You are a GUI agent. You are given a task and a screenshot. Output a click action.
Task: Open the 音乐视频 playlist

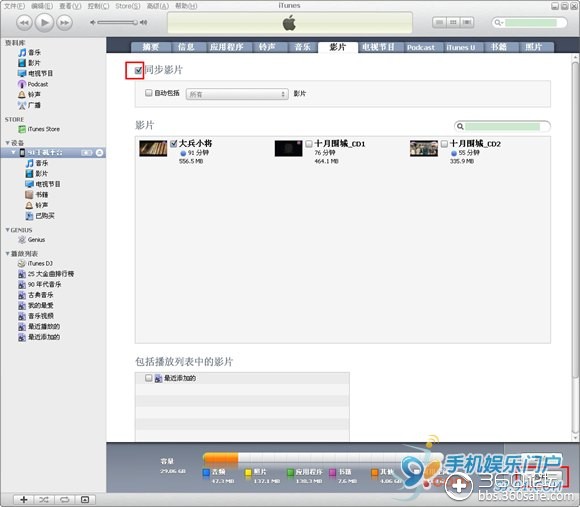pyautogui.click(x=36, y=316)
